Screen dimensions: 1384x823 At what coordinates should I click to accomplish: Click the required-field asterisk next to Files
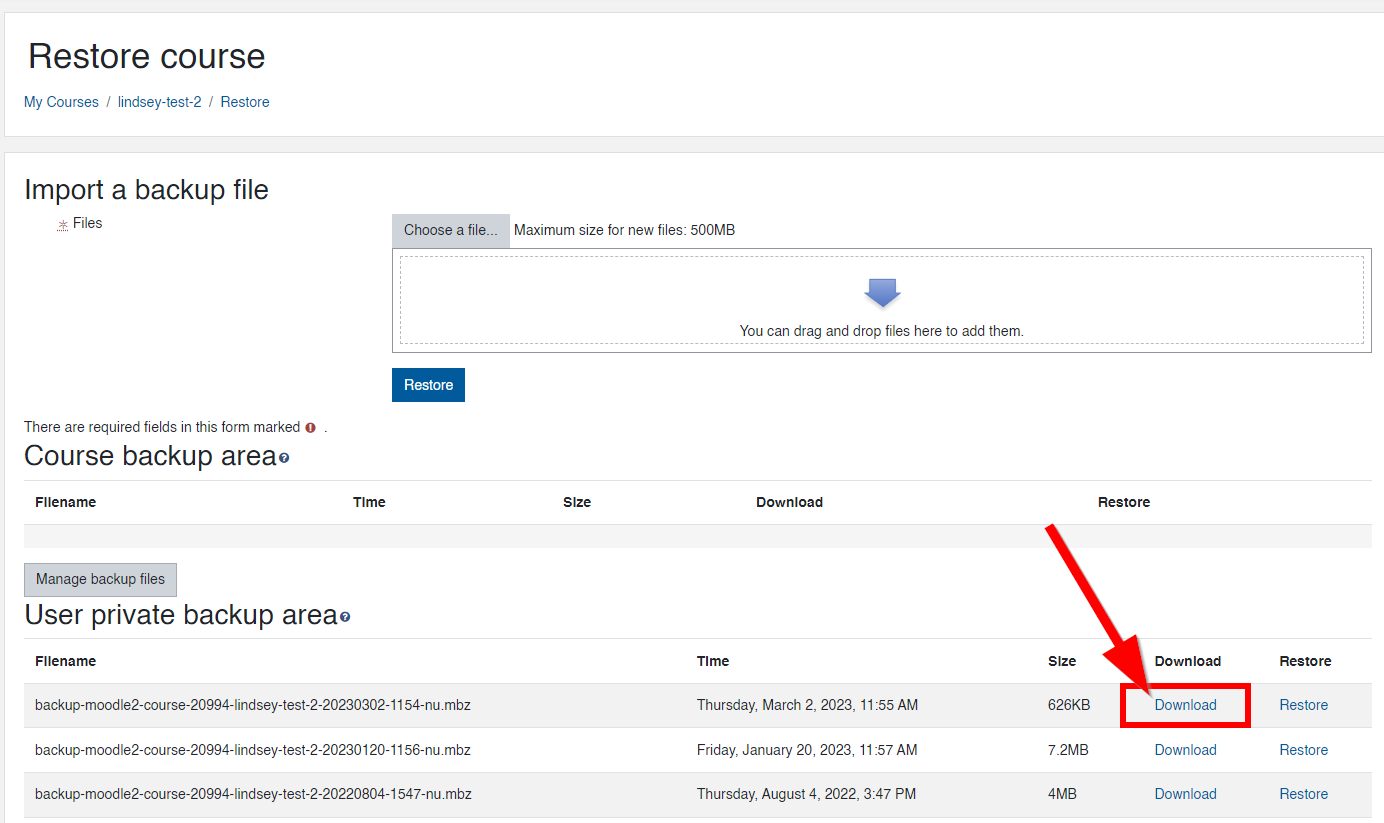coord(63,225)
